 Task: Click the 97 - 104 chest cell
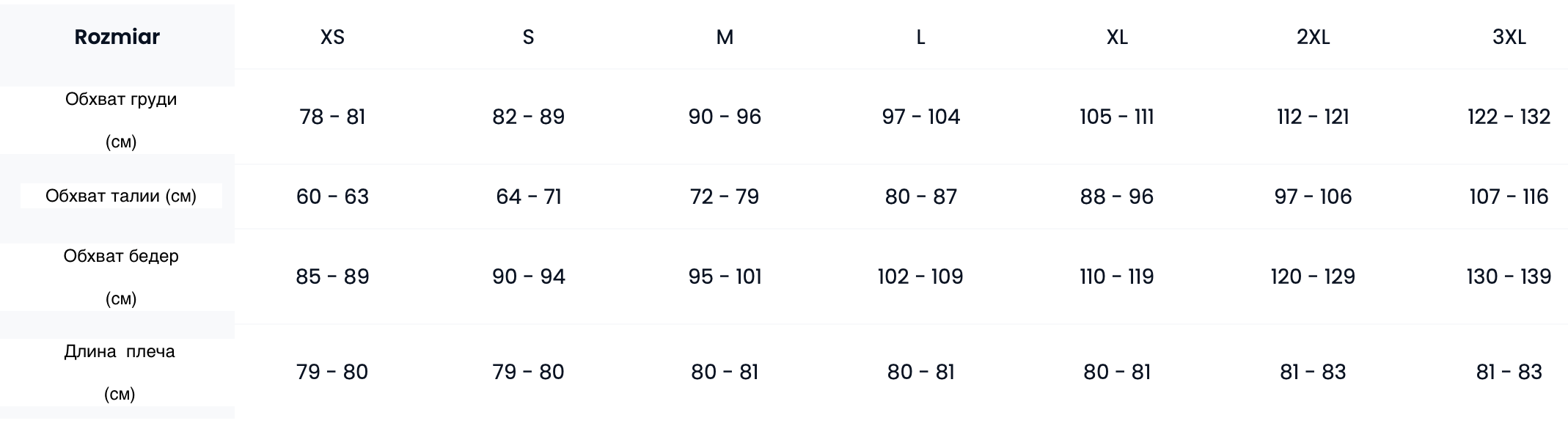[920, 117]
